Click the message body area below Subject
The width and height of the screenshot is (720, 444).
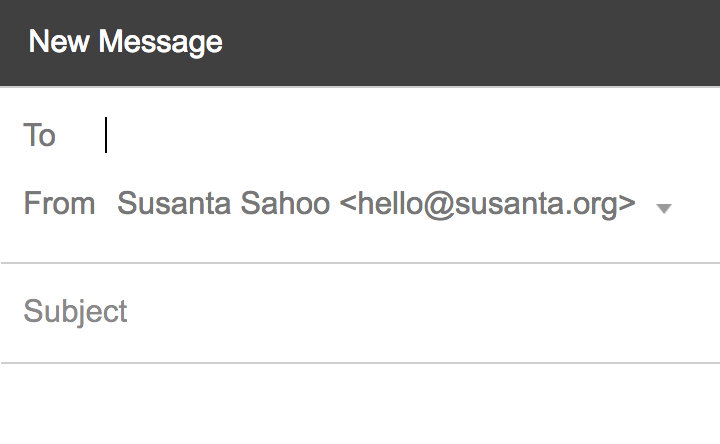click(360, 405)
